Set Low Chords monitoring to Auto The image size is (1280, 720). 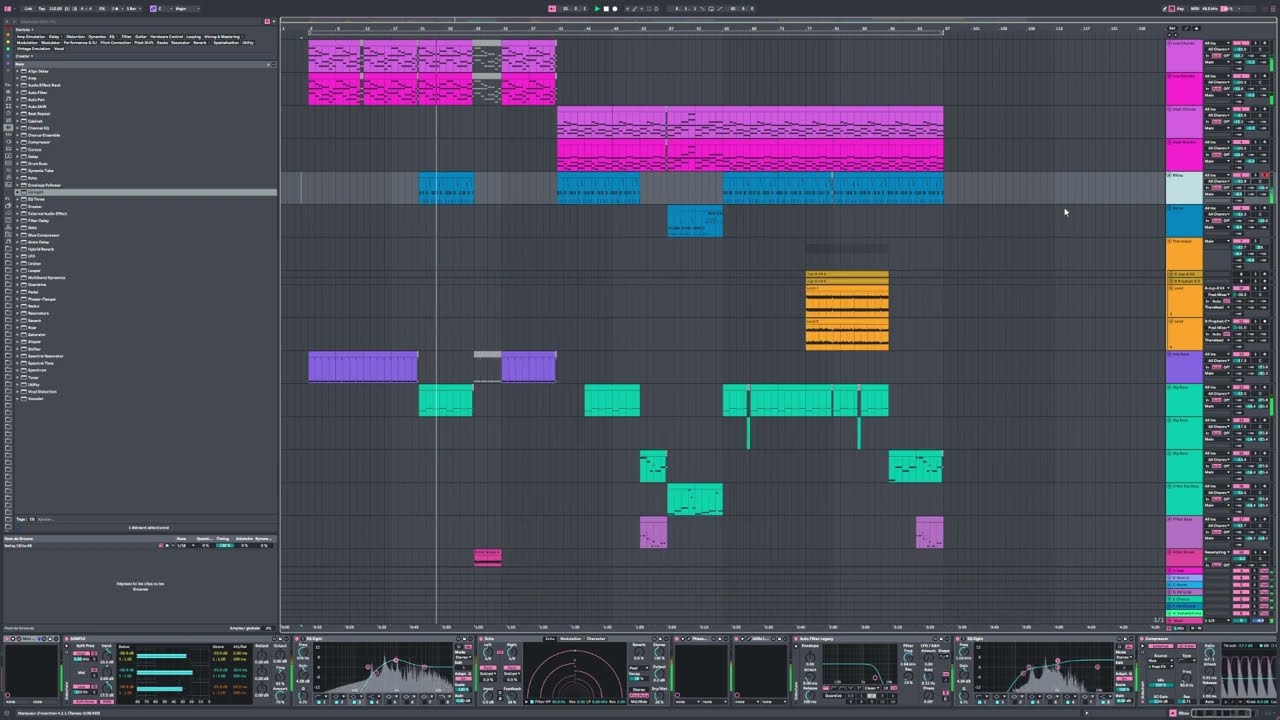[1217, 56]
